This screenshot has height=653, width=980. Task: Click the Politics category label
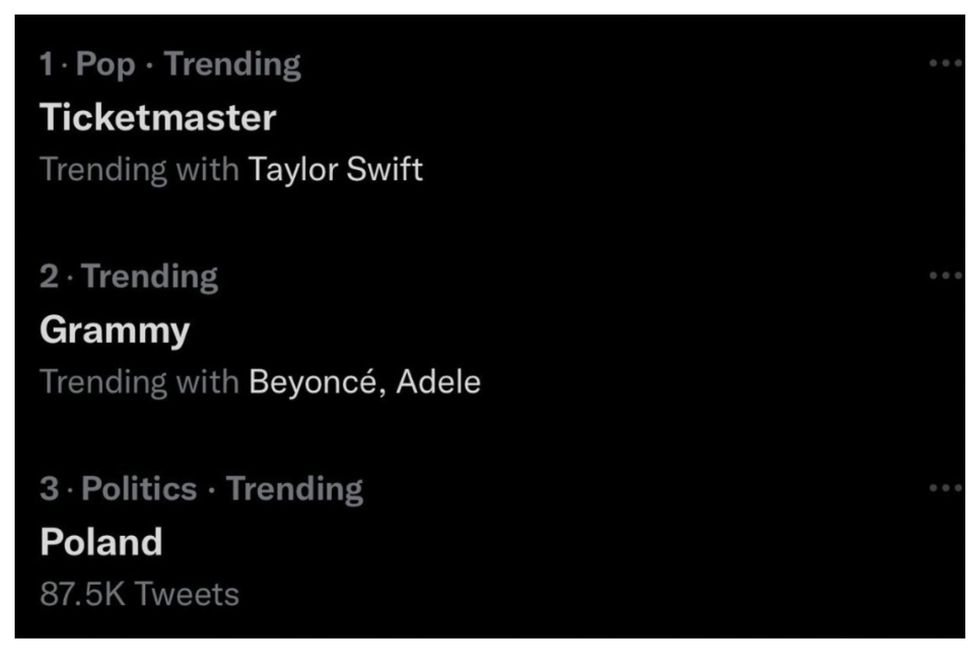coord(138,489)
